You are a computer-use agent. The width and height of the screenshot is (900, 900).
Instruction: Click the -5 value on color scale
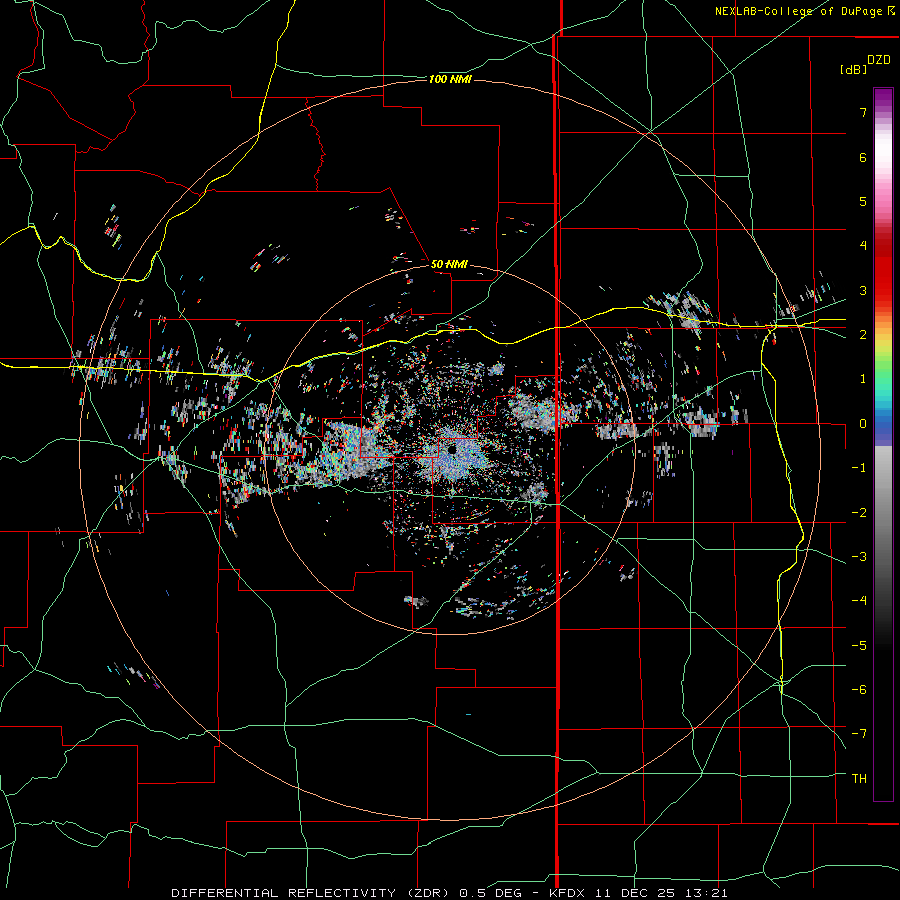click(859, 646)
